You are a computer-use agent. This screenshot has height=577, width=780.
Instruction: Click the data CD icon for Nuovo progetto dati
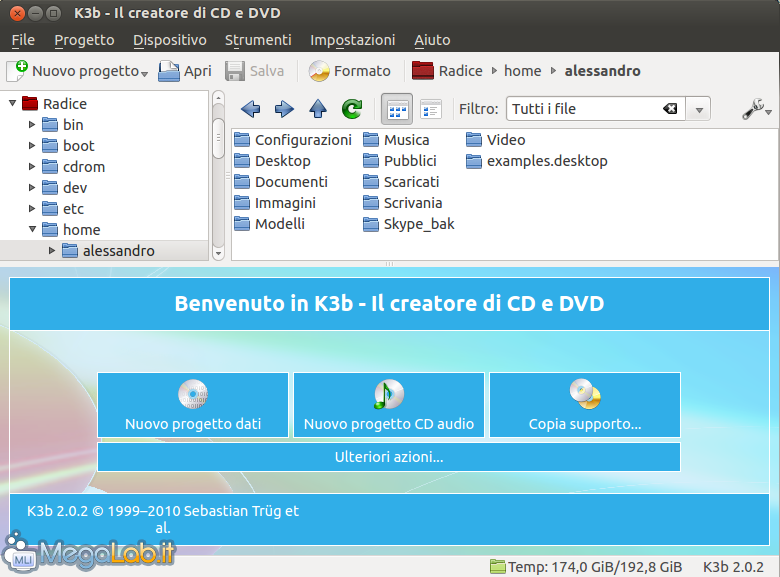pos(193,393)
